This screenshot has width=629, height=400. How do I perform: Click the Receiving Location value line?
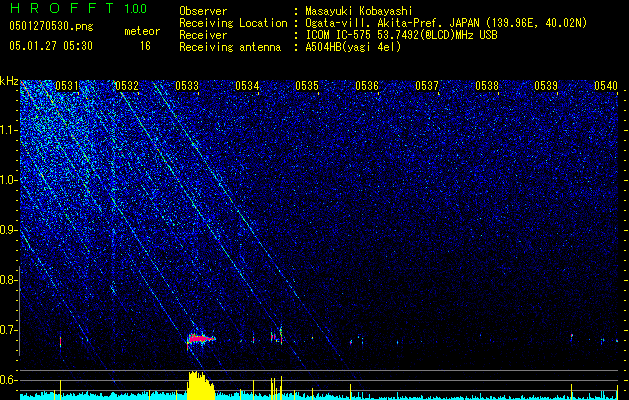(x=446, y=23)
